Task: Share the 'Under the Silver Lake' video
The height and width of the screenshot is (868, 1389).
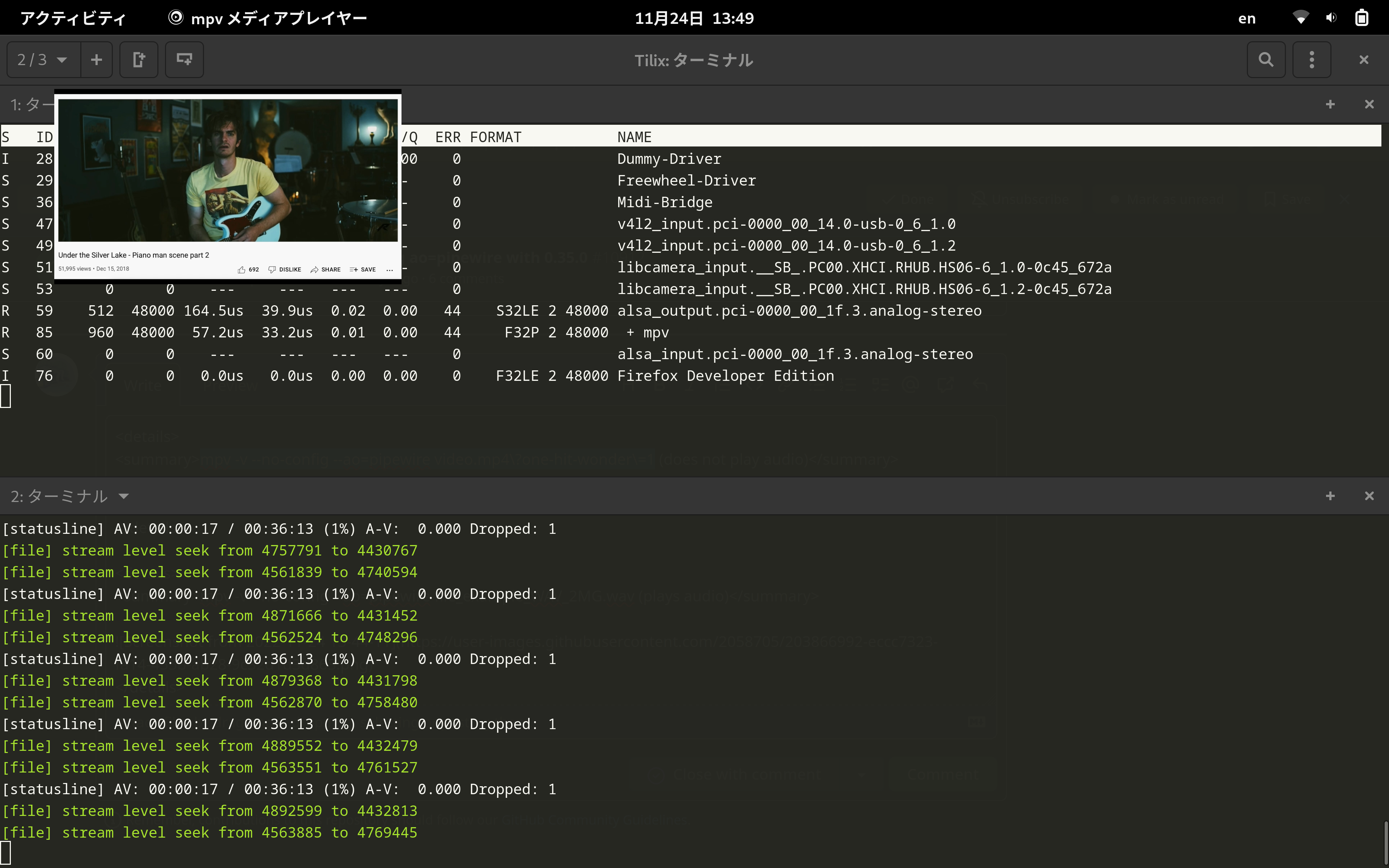Action: click(326, 269)
